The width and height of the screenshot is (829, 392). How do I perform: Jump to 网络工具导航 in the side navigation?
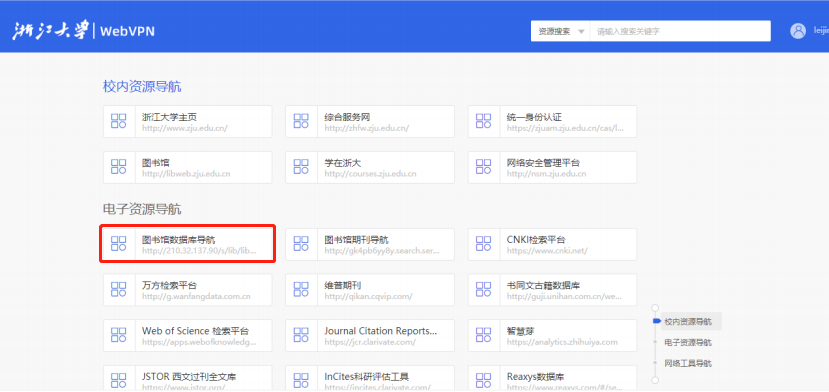[687, 363]
